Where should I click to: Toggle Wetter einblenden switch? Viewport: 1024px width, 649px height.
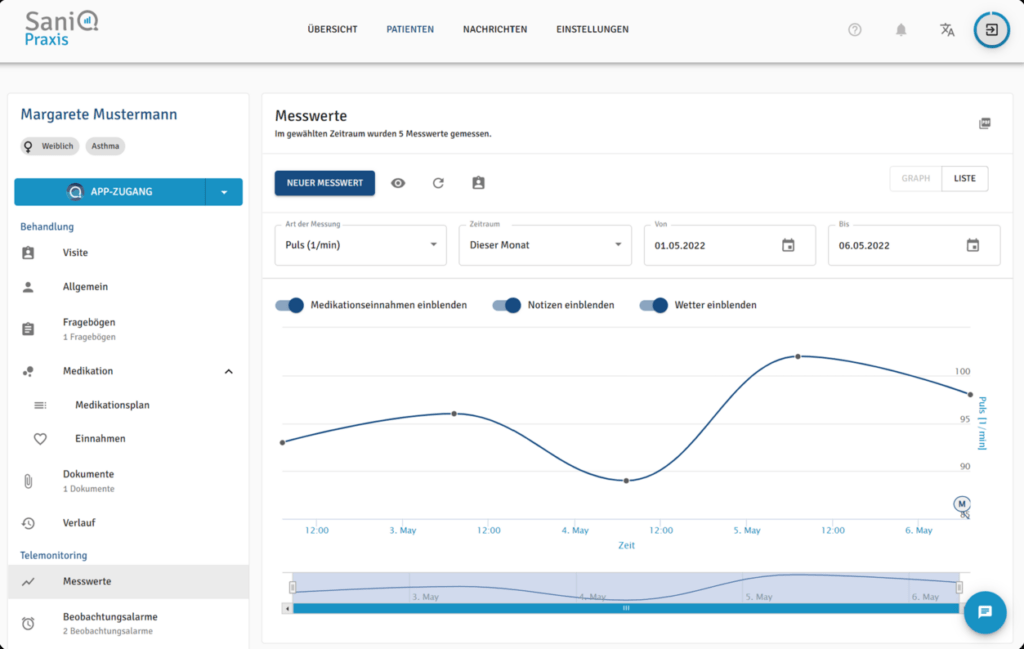[x=653, y=305]
